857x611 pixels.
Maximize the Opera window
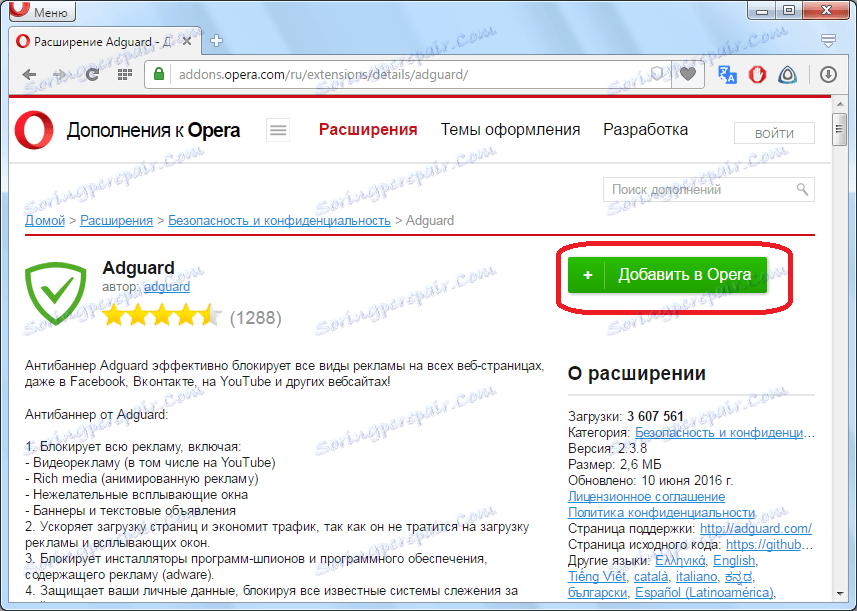coord(789,10)
